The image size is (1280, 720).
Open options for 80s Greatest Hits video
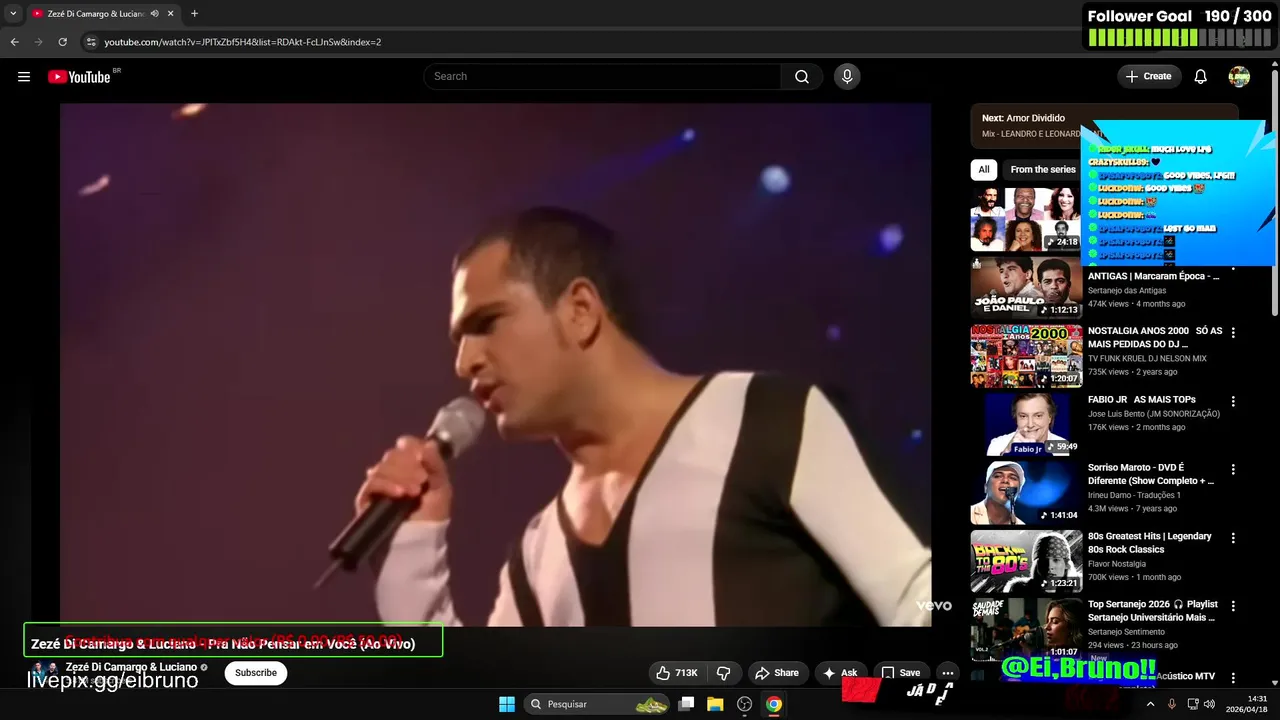coord(1233,537)
